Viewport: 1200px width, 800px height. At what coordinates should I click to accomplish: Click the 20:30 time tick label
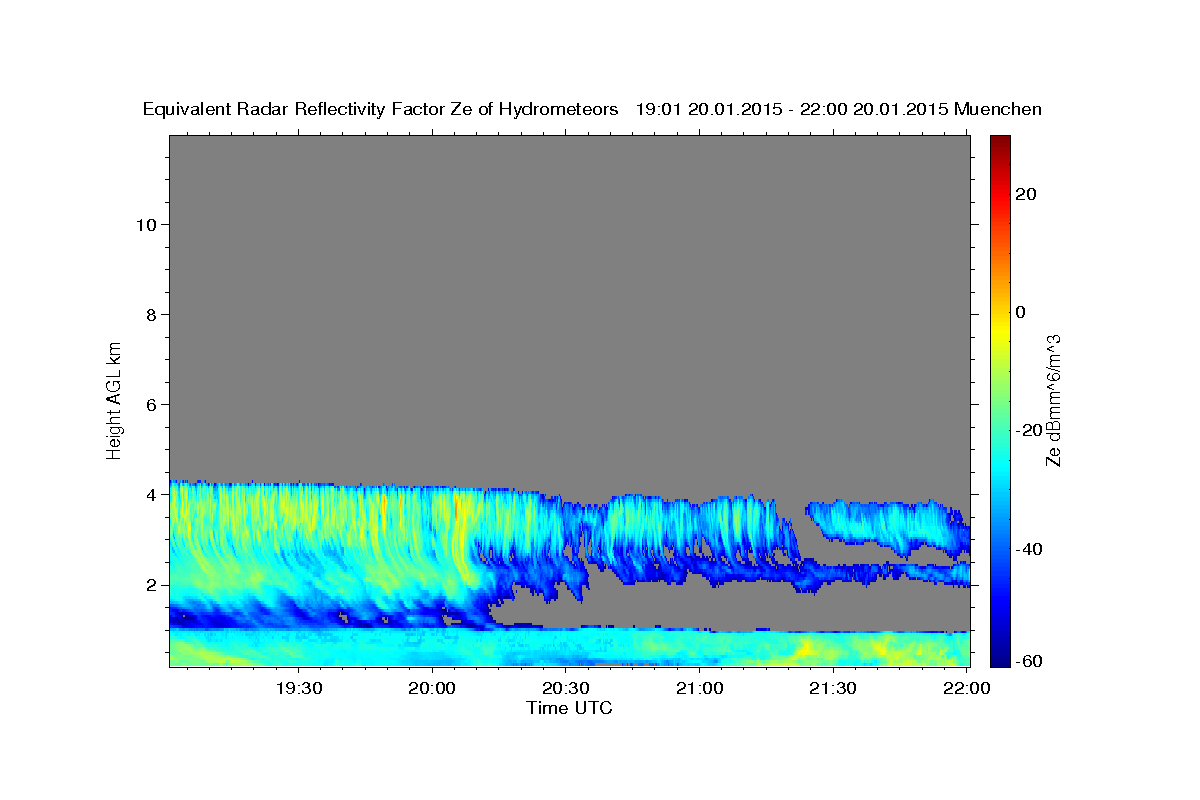click(x=566, y=688)
